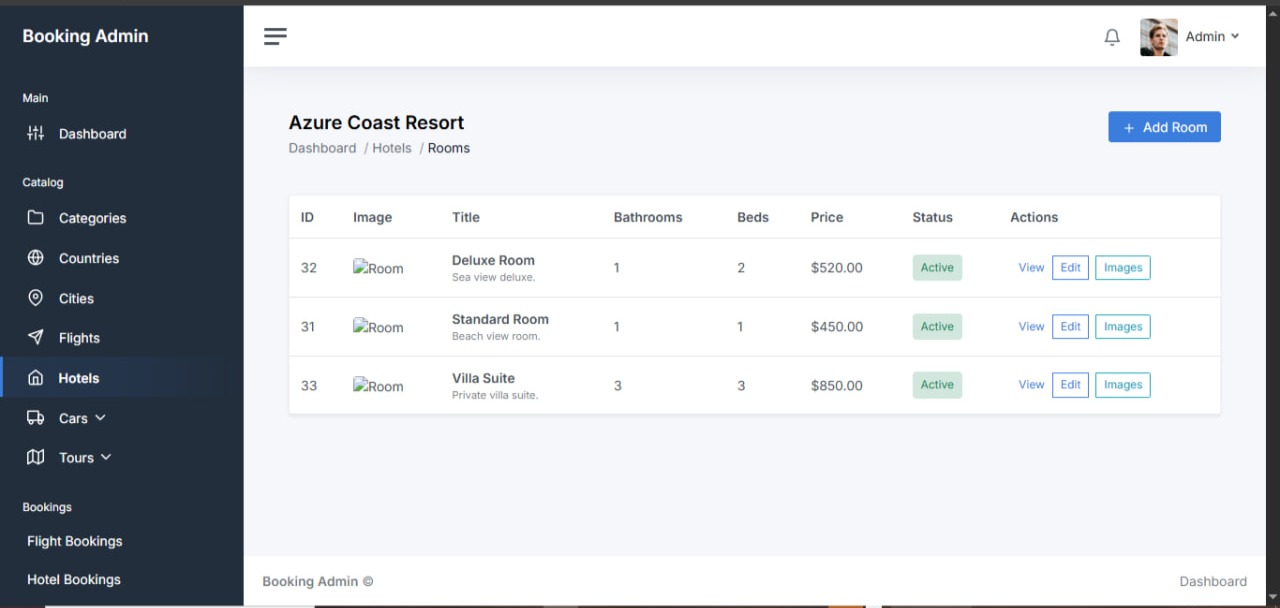Image resolution: width=1280 pixels, height=608 pixels.
Task: Expand the Tours submenu chevron
Action: (106, 457)
